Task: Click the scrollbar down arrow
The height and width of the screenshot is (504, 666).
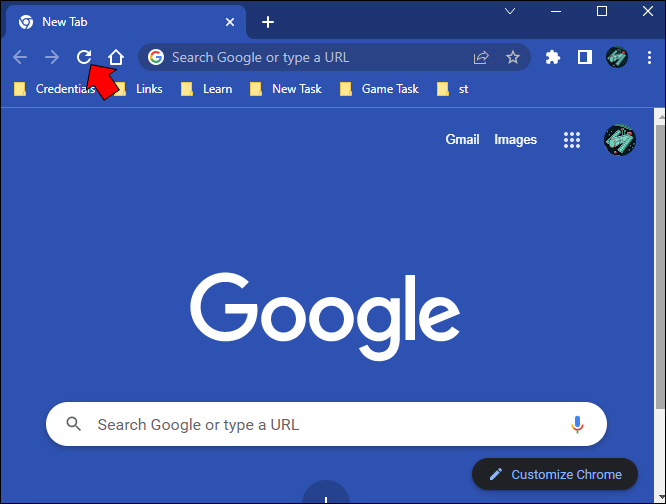Action: [x=660, y=498]
